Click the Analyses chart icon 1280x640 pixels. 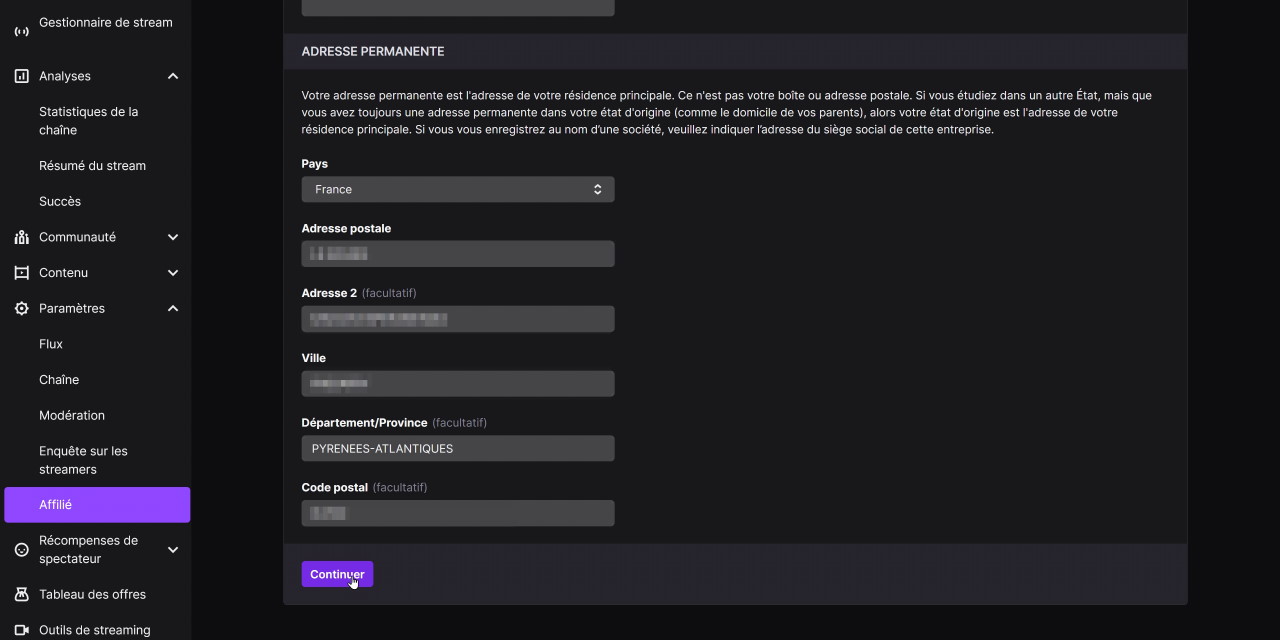(21, 76)
